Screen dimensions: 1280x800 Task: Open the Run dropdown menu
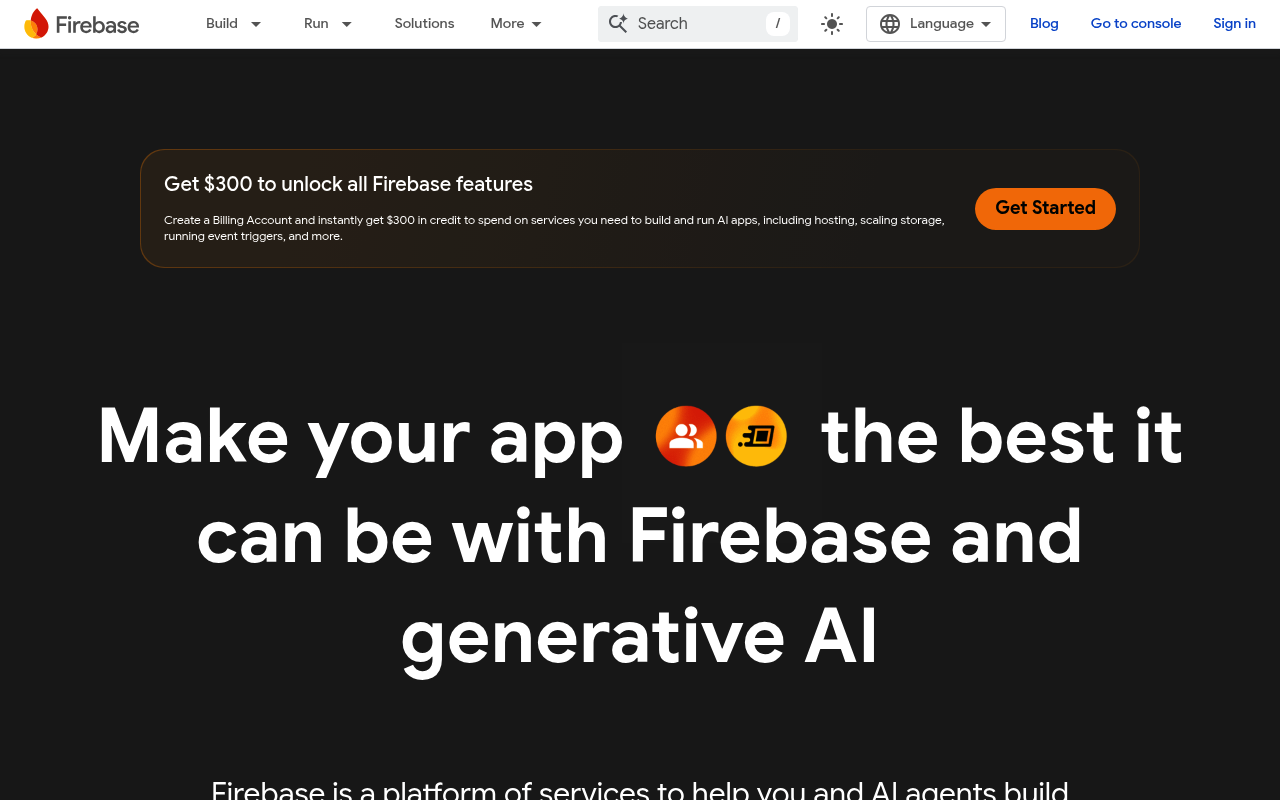tap(328, 23)
